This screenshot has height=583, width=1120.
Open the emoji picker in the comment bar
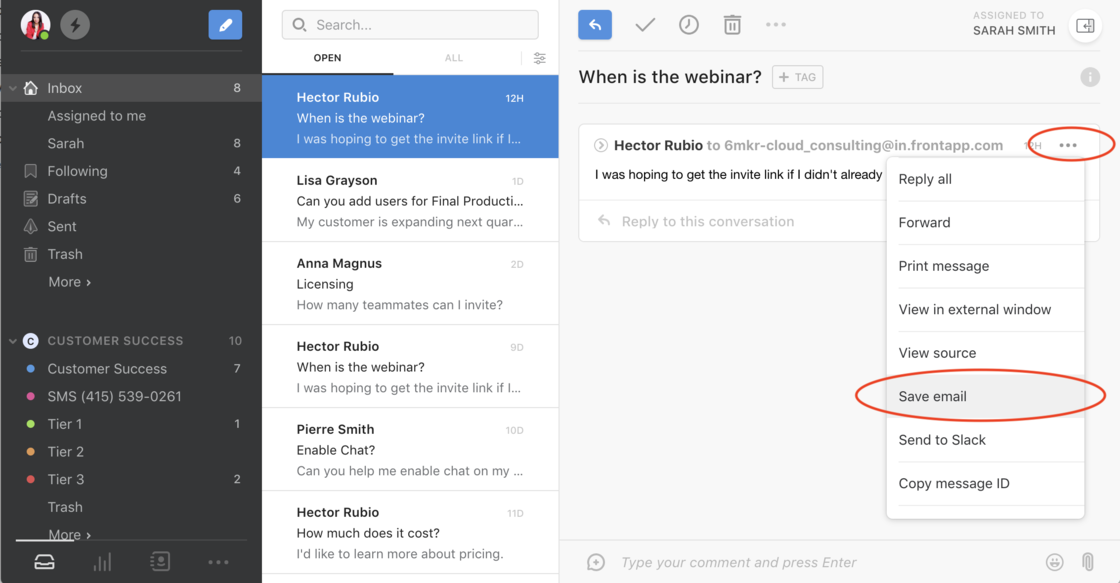pyautogui.click(x=1055, y=562)
